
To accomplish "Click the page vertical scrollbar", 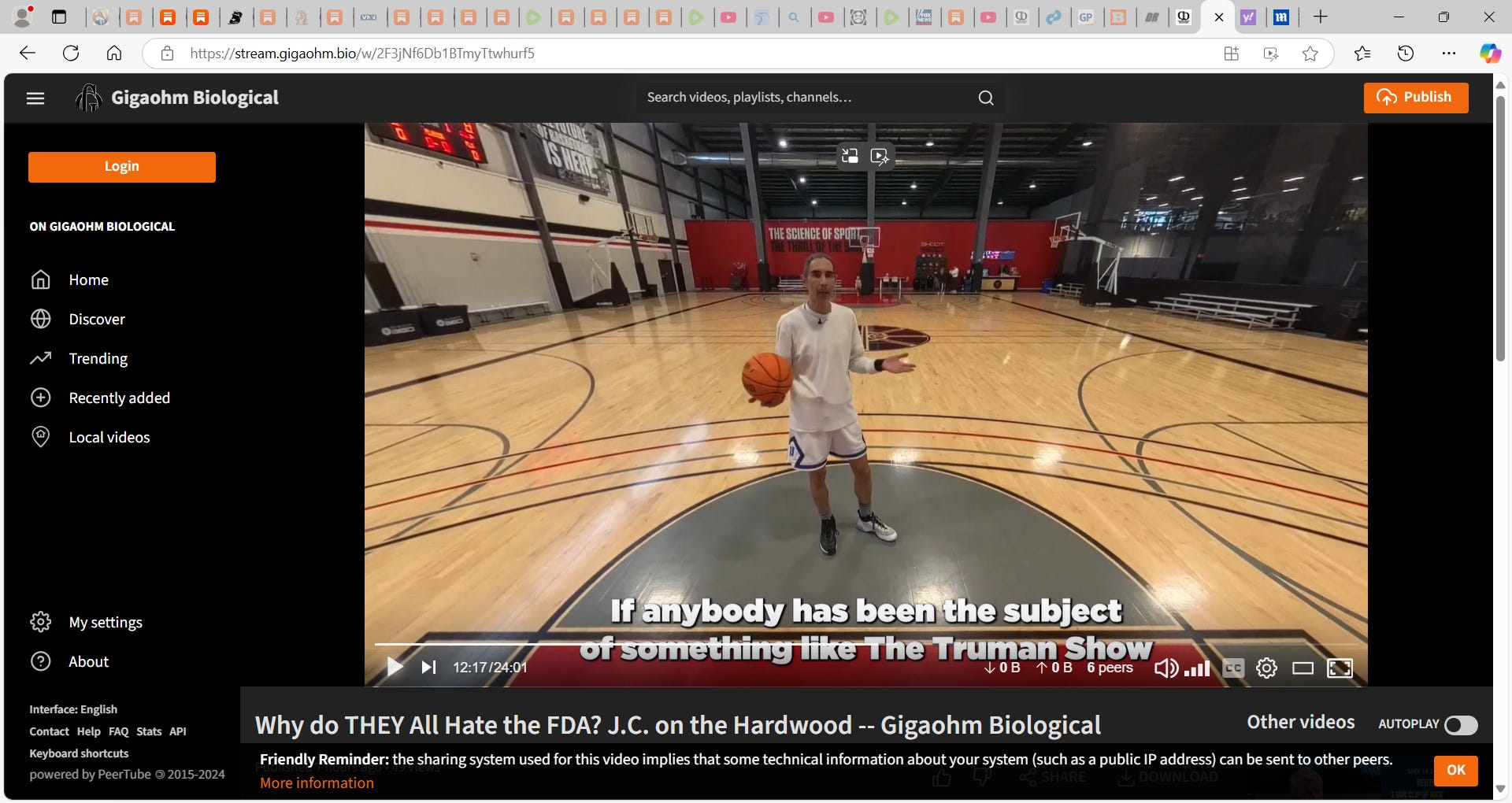I will pos(1500,228).
